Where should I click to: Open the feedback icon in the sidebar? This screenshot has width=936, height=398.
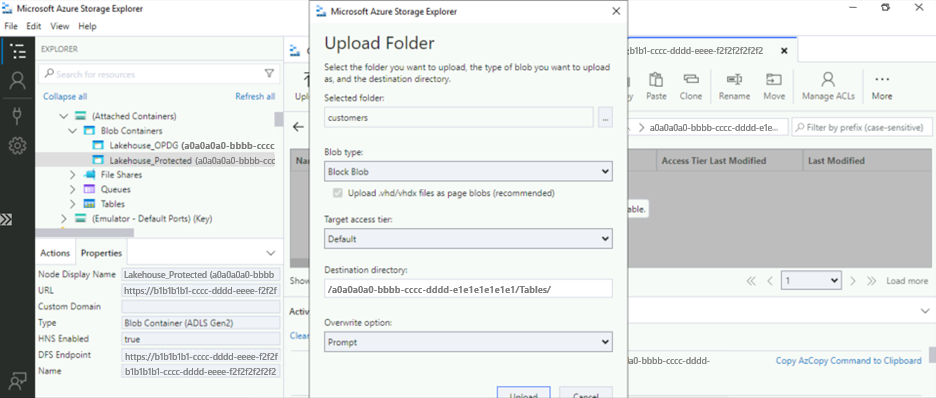[18, 381]
